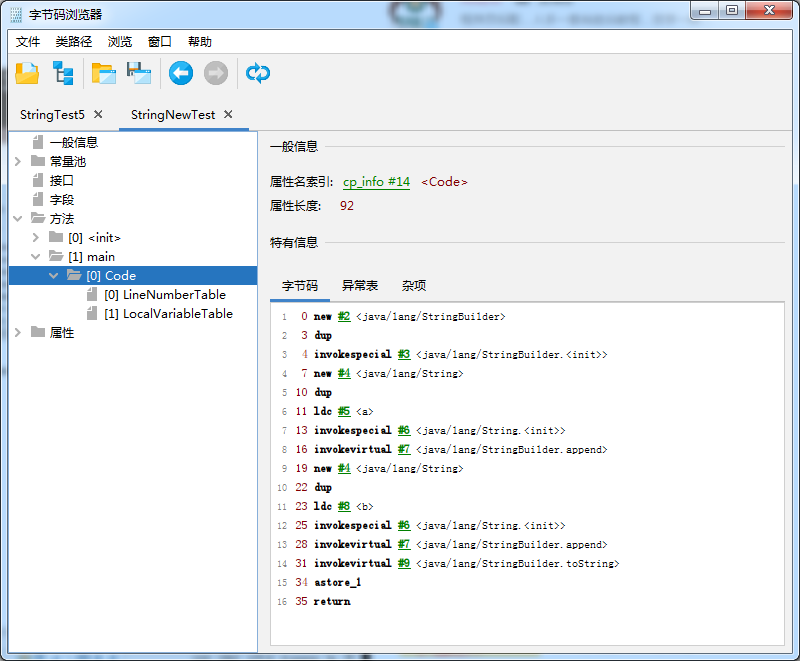This screenshot has width=800, height=661.
Task: Go back with the blue arrow button
Action: click(x=181, y=73)
